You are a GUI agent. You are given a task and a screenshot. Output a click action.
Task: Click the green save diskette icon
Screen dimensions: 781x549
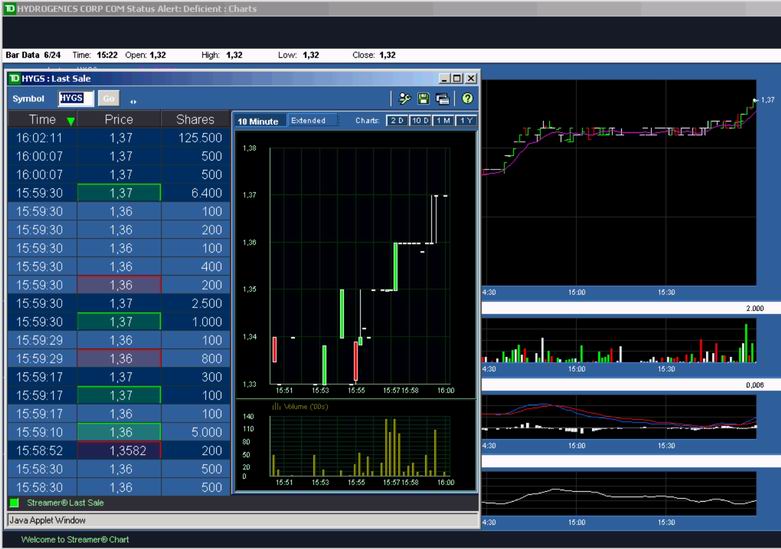pos(423,99)
